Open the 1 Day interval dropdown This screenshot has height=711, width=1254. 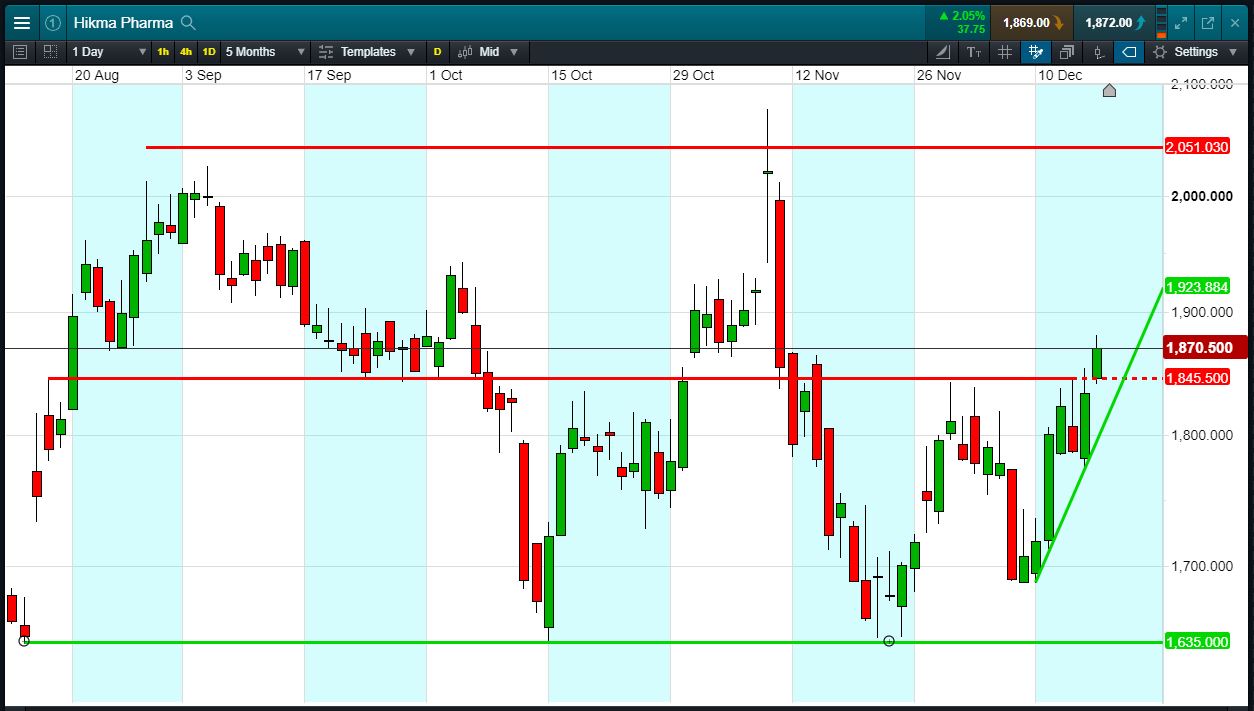109,52
